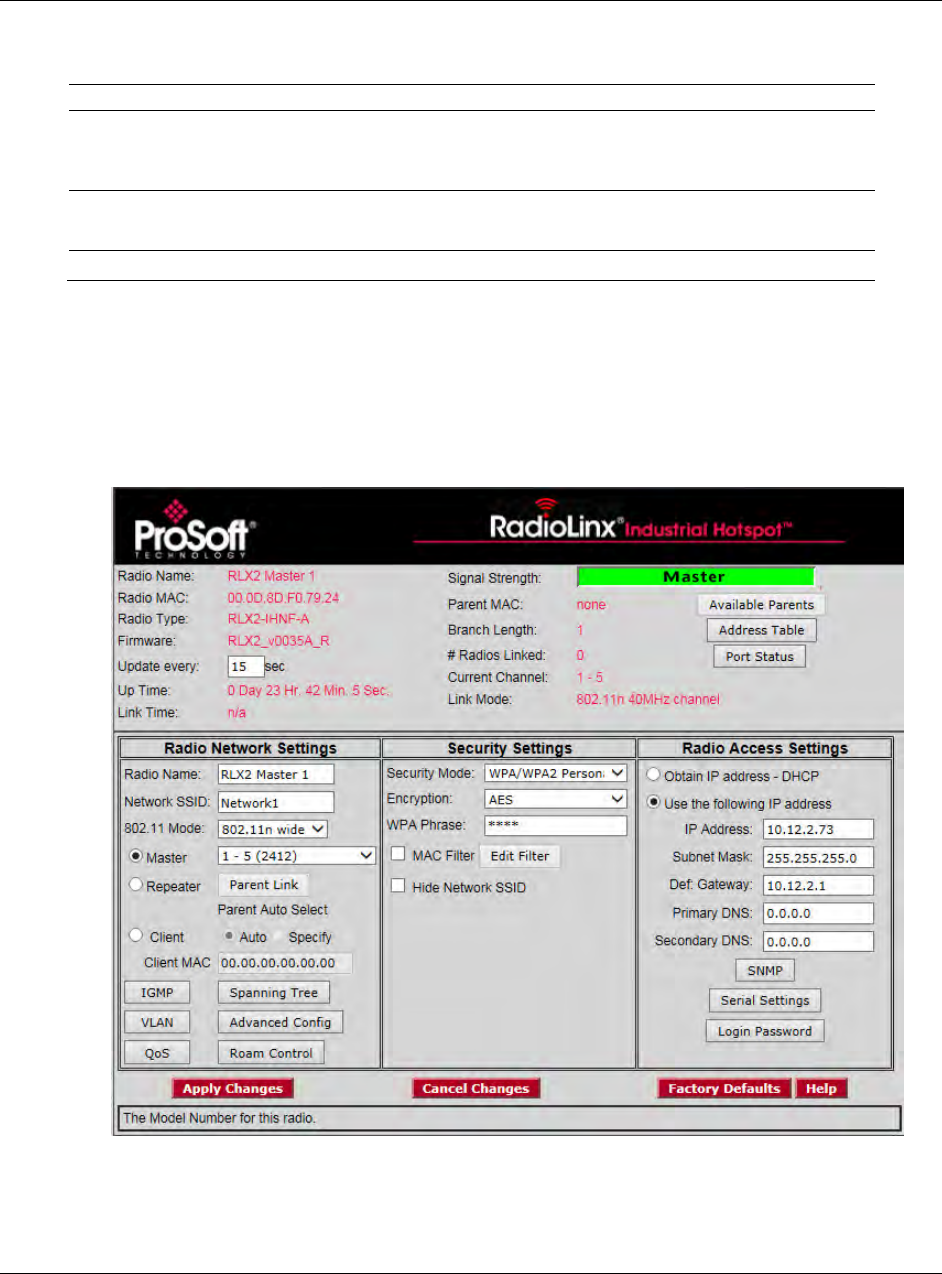Click the Update every seconds field

pyautogui.click(x=246, y=667)
